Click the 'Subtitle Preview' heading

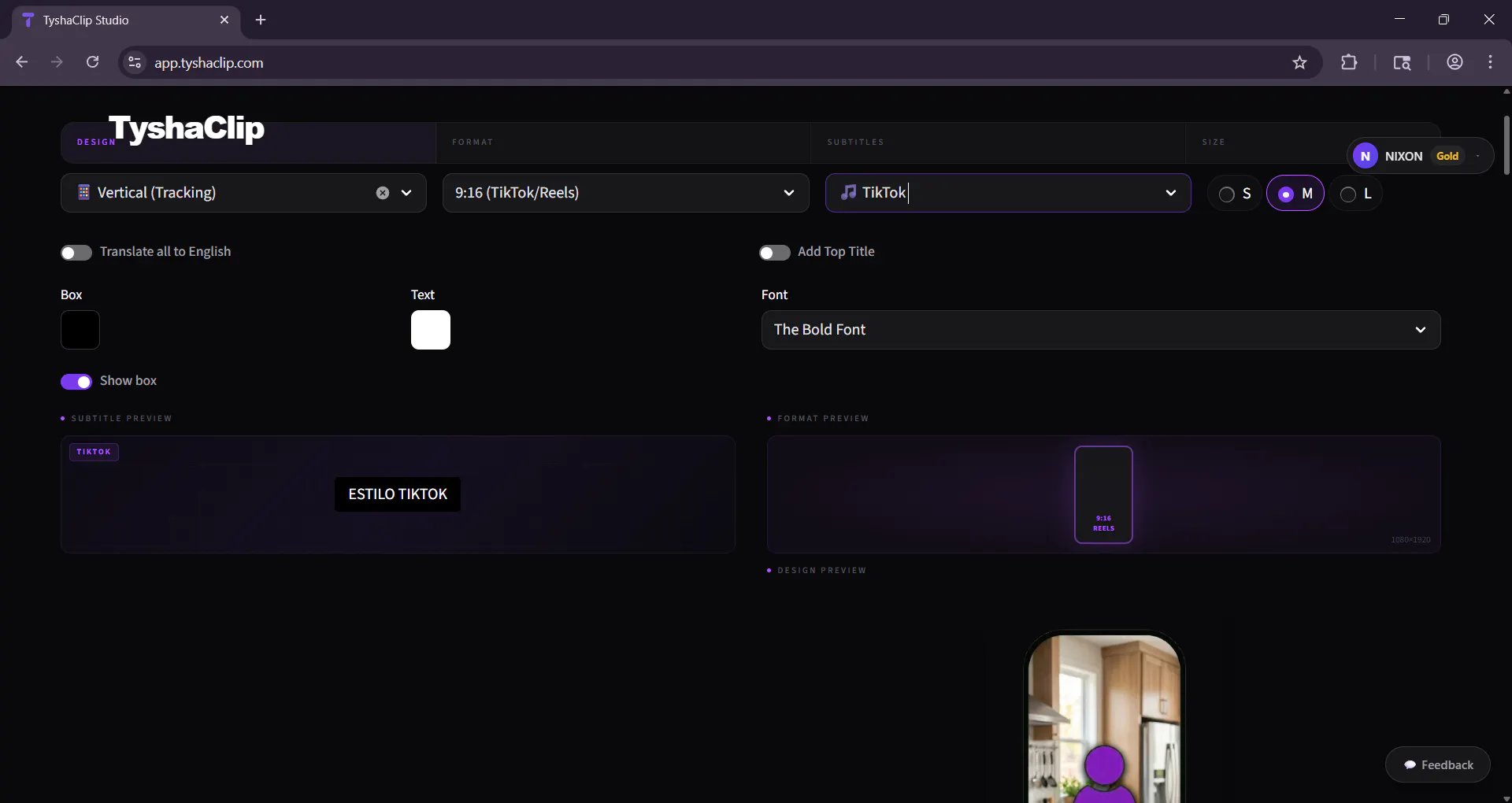pos(122,419)
